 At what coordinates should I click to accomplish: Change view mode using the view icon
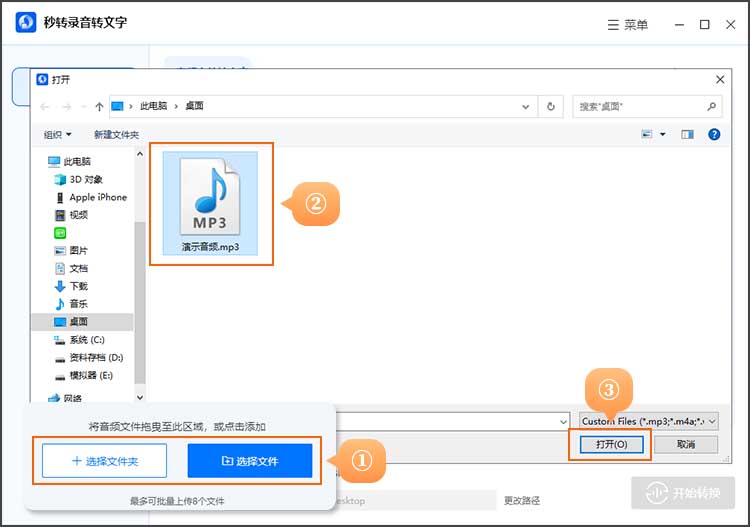pyautogui.click(x=648, y=134)
